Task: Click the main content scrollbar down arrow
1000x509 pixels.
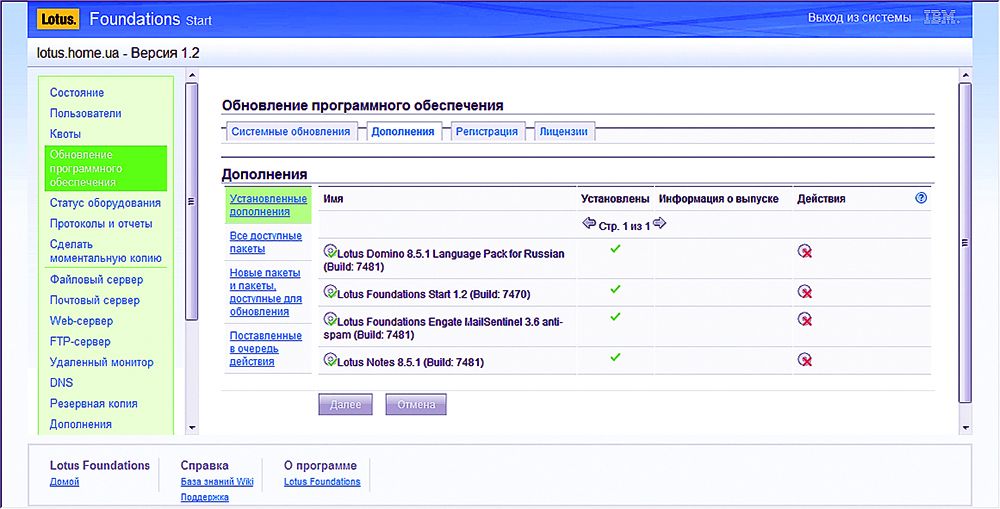Action: coord(965,427)
